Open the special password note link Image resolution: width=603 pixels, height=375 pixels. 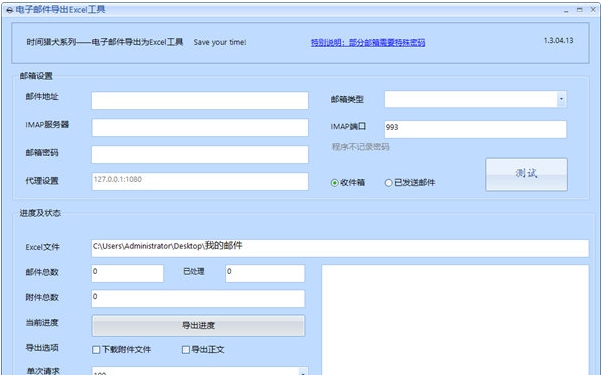pyautogui.click(x=368, y=42)
